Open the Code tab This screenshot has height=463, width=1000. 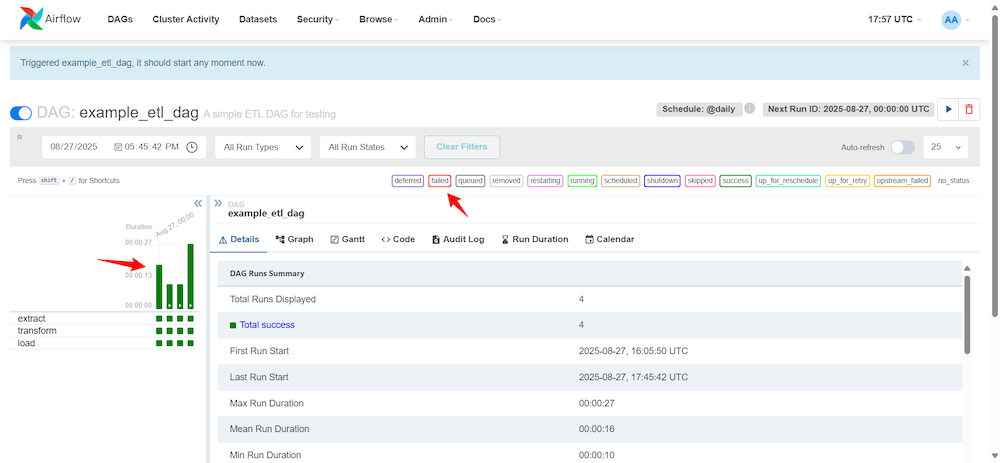point(398,240)
